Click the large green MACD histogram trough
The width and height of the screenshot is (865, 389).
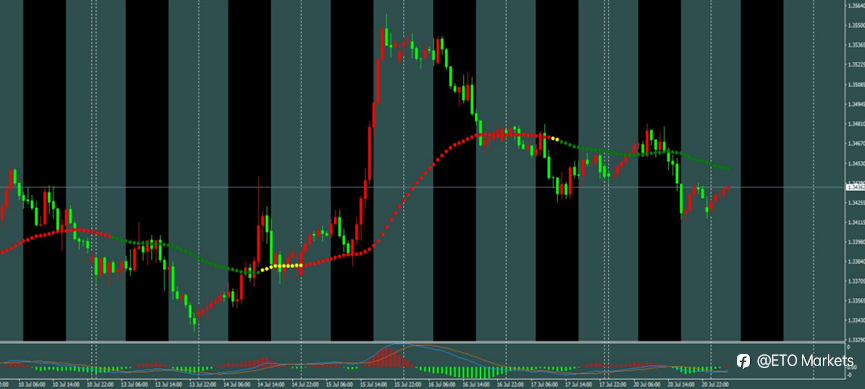(x=476, y=371)
